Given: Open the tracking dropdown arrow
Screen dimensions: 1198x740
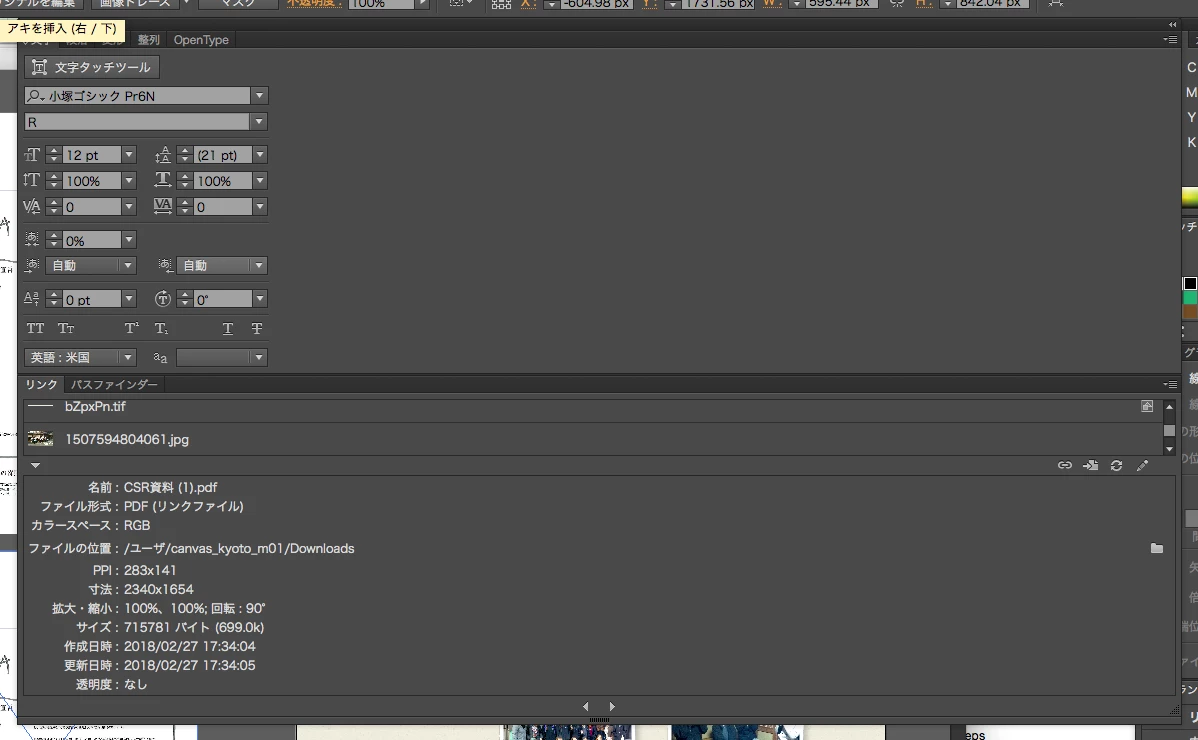Looking at the screenshot, I should [x=260, y=207].
